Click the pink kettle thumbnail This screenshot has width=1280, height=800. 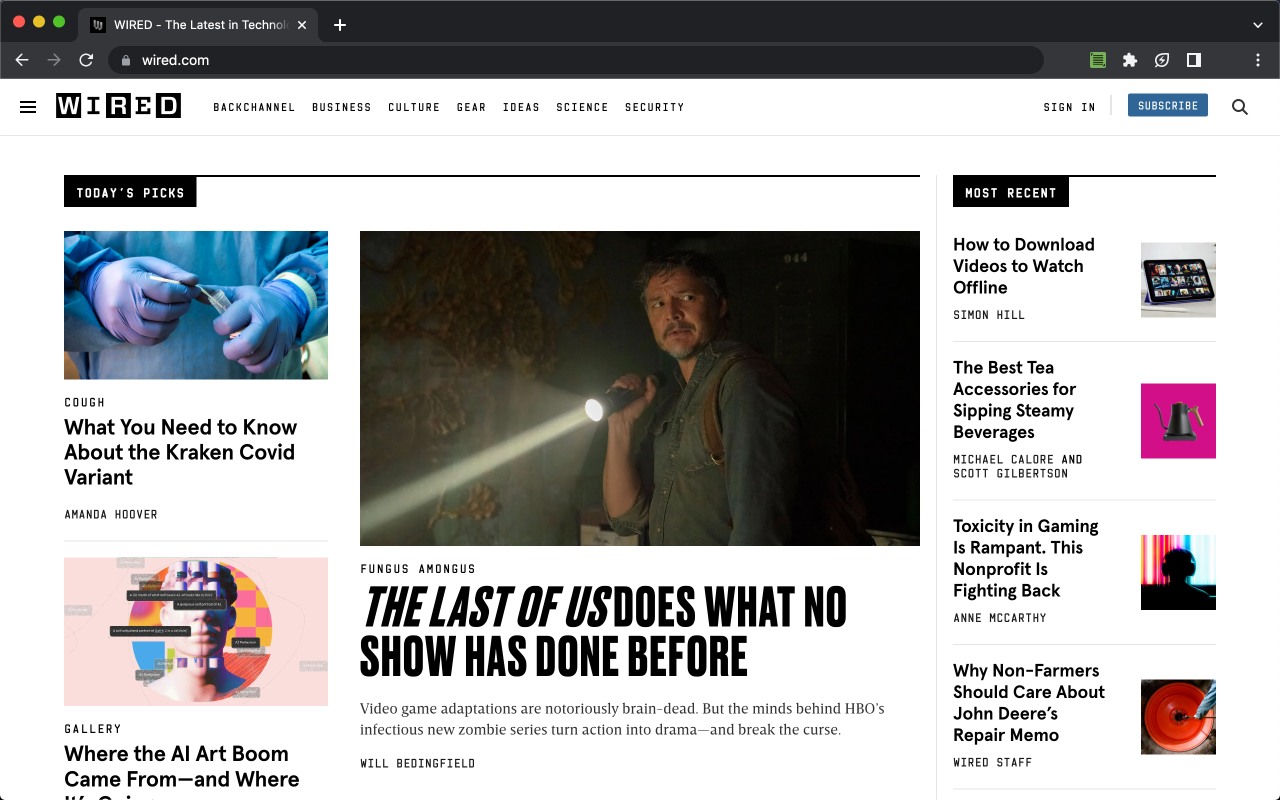(x=1178, y=421)
